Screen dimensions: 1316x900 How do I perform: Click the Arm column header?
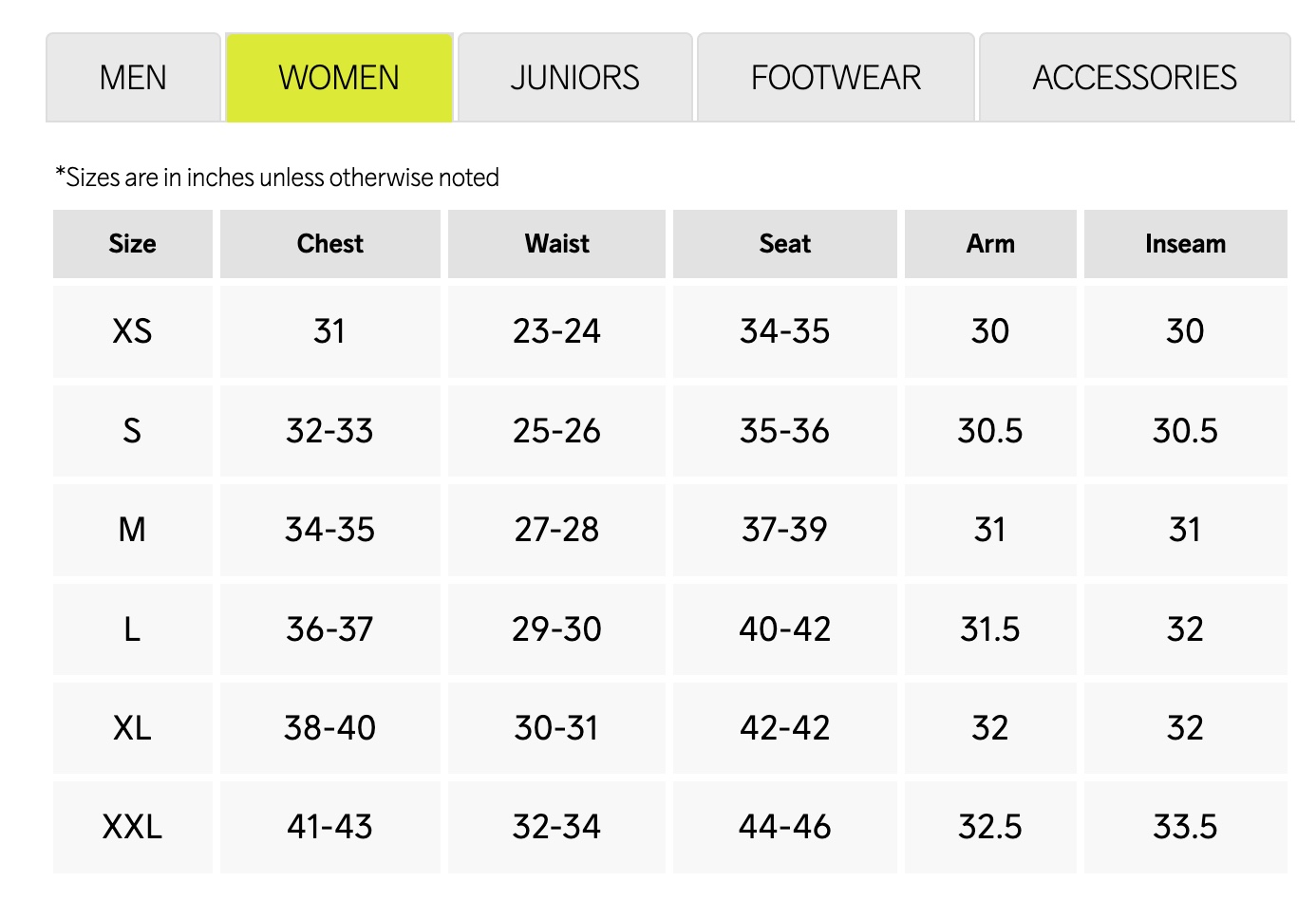click(x=990, y=244)
